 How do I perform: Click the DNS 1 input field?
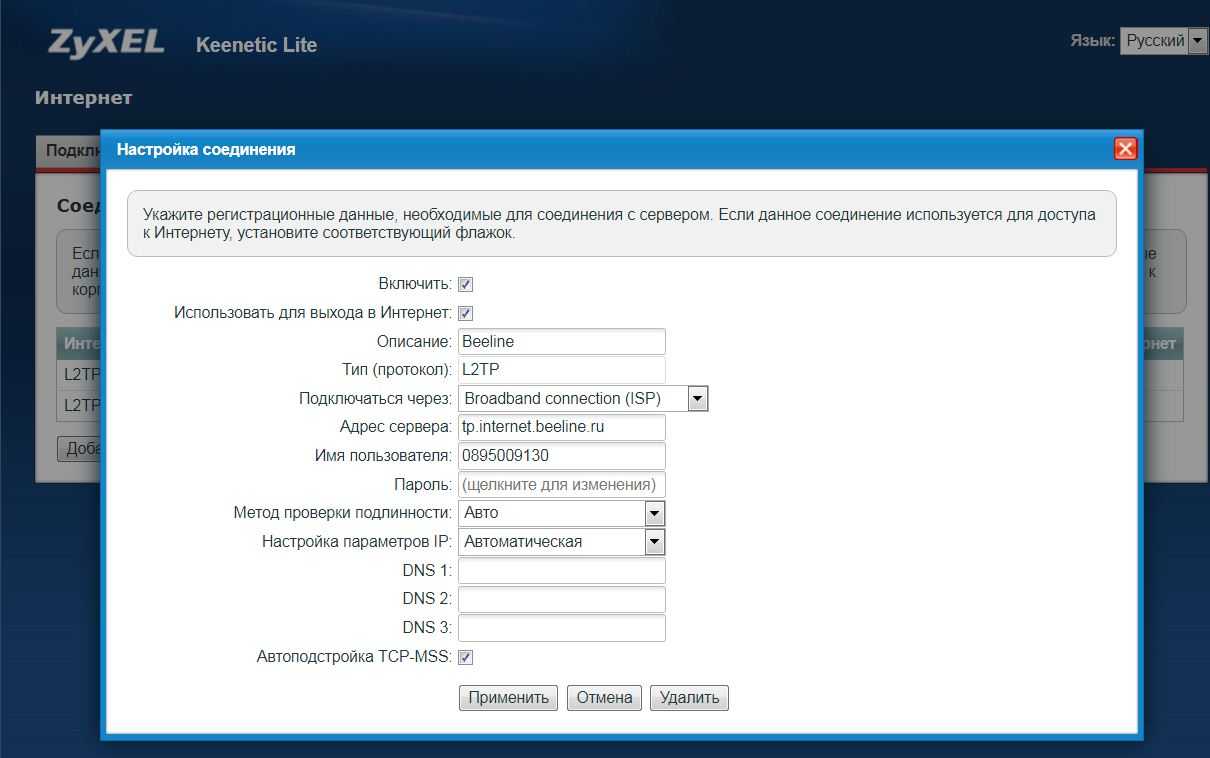[562, 571]
